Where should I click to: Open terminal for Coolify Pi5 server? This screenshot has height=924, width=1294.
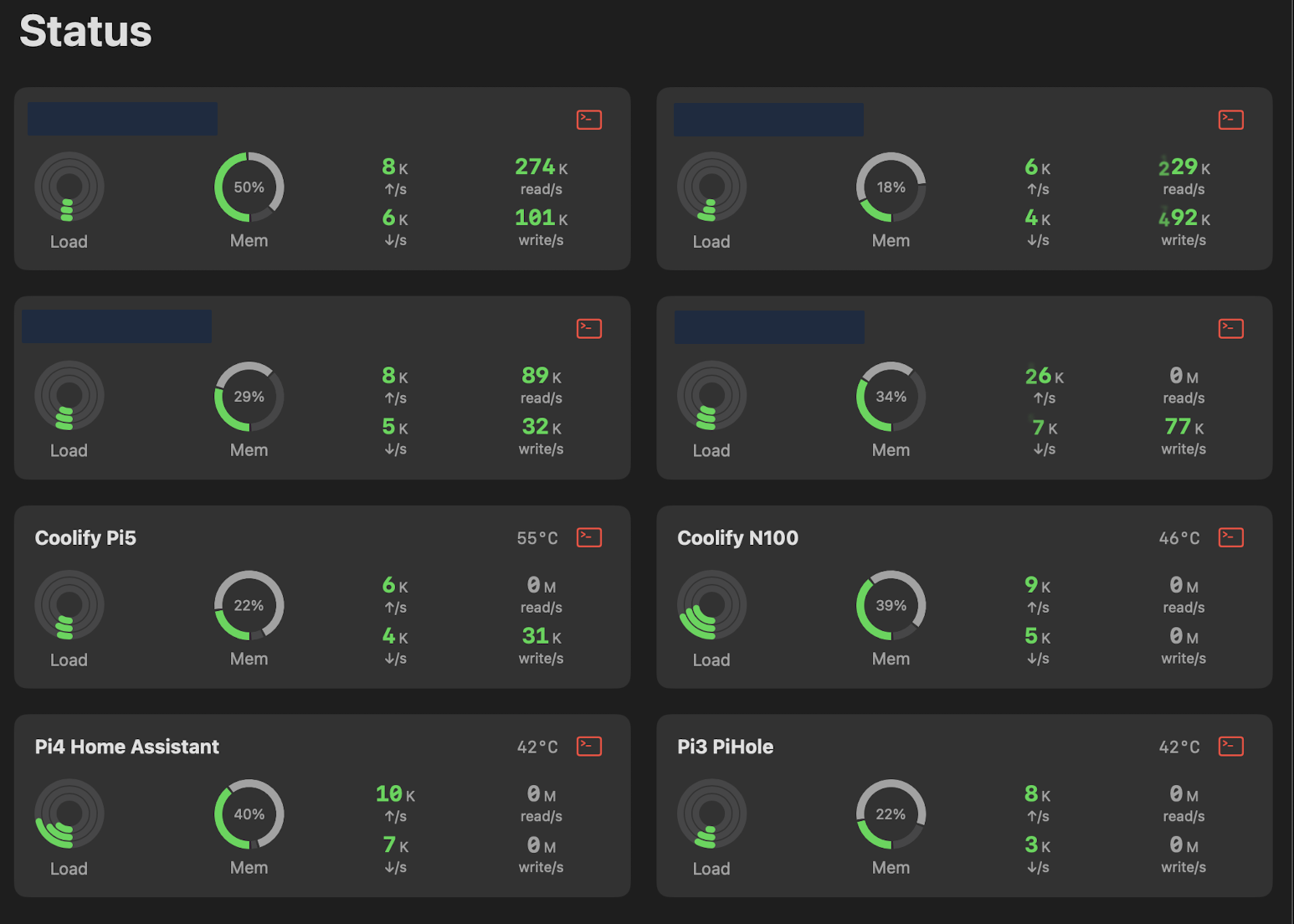[x=589, y=537]
